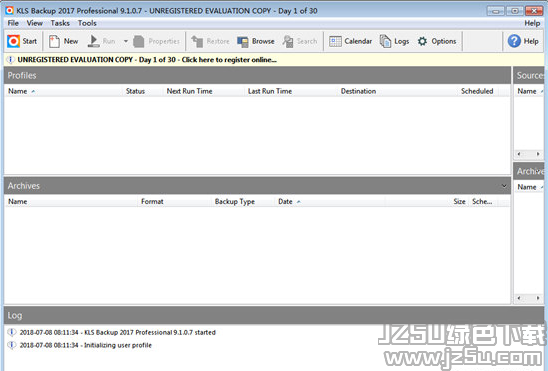Viewport: 548px width, 371px height.
Task: Open the Tools menu
Action: click(x=87, y=23)
